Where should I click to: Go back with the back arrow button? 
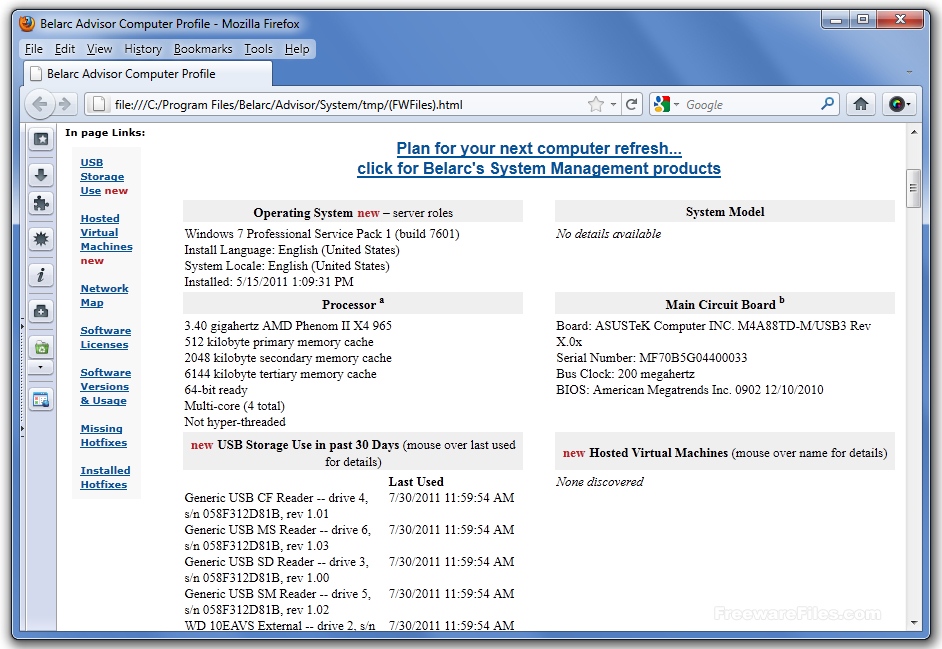click(x=40, y=105)
